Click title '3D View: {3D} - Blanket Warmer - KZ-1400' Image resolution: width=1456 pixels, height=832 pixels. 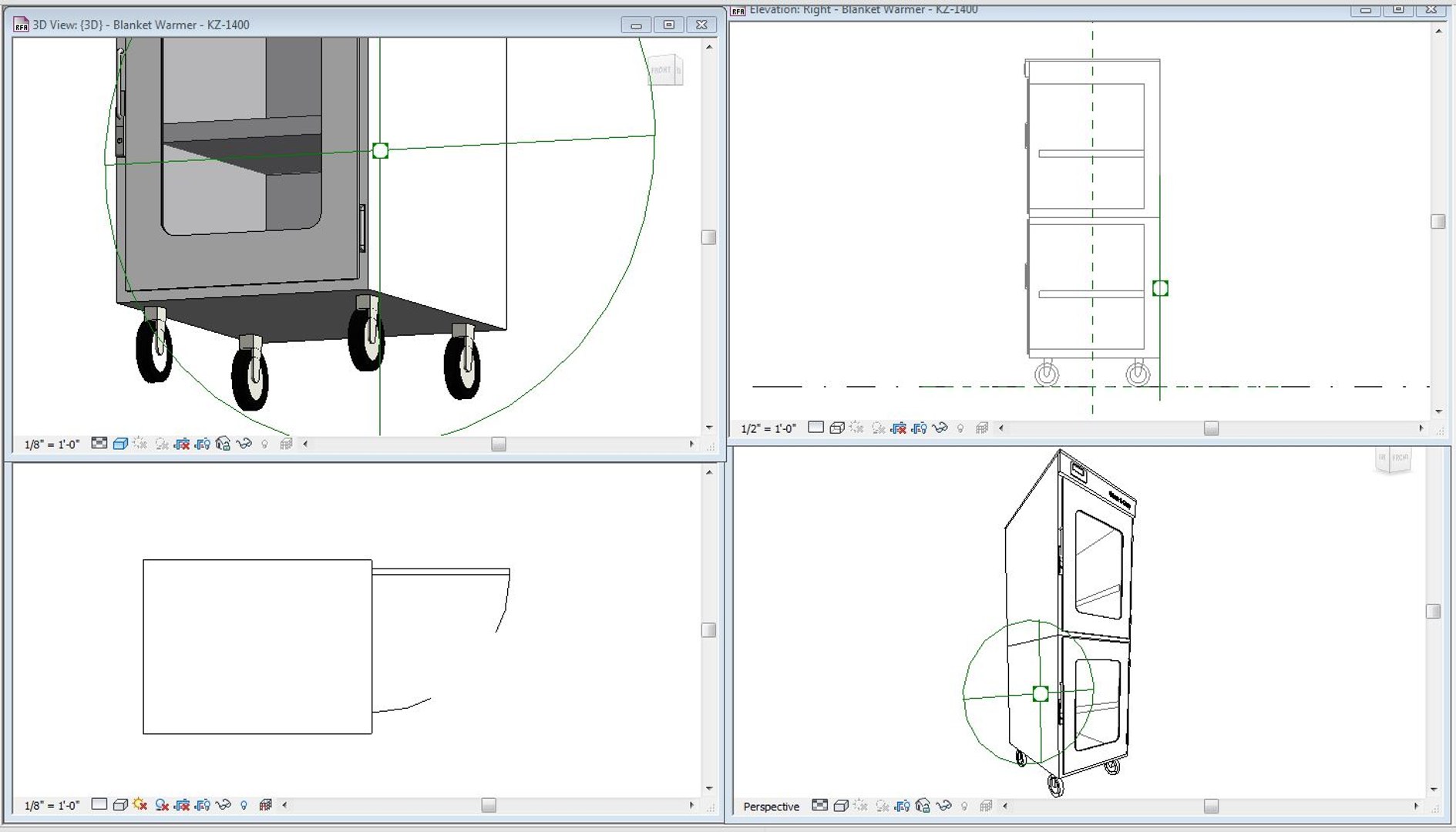(x=141, y=25)
